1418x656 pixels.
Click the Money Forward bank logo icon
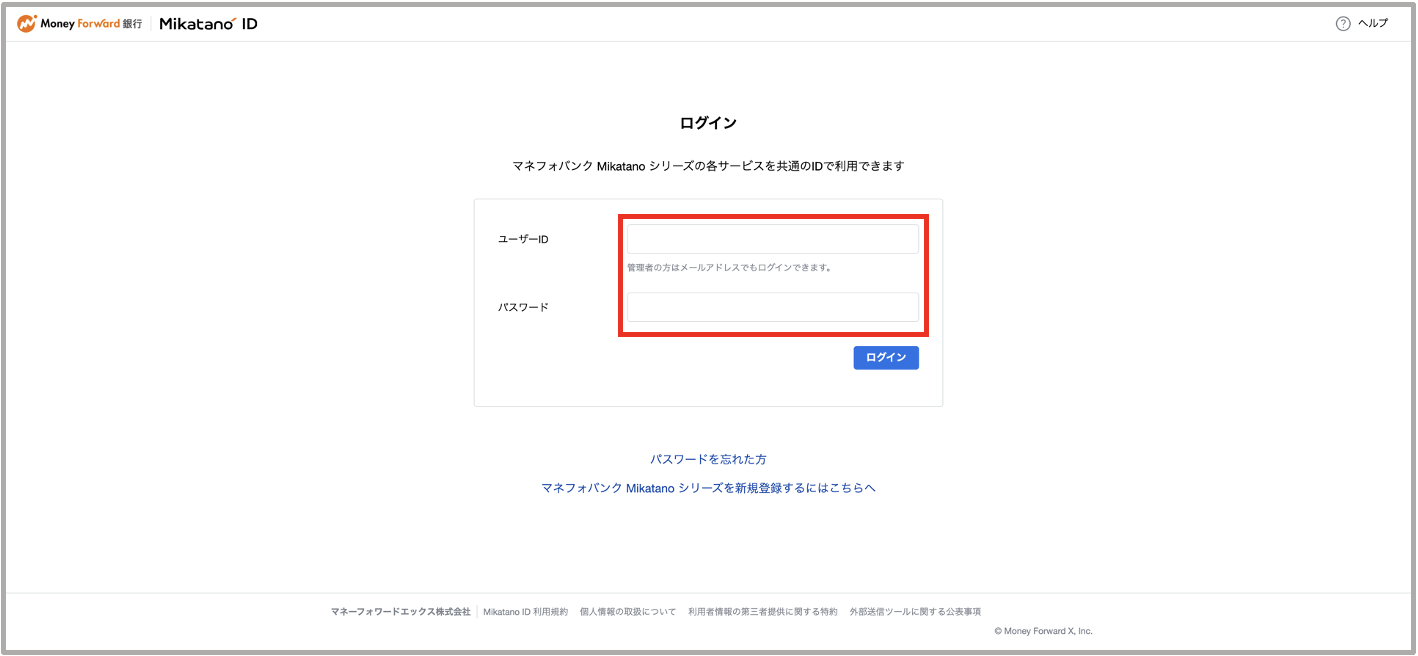pos(27,23)
